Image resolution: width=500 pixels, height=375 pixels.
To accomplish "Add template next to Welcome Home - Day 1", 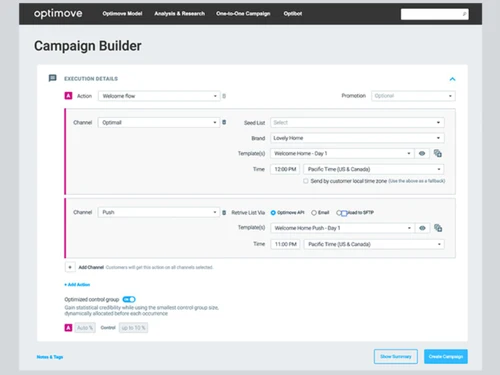I will coord(438,153).
